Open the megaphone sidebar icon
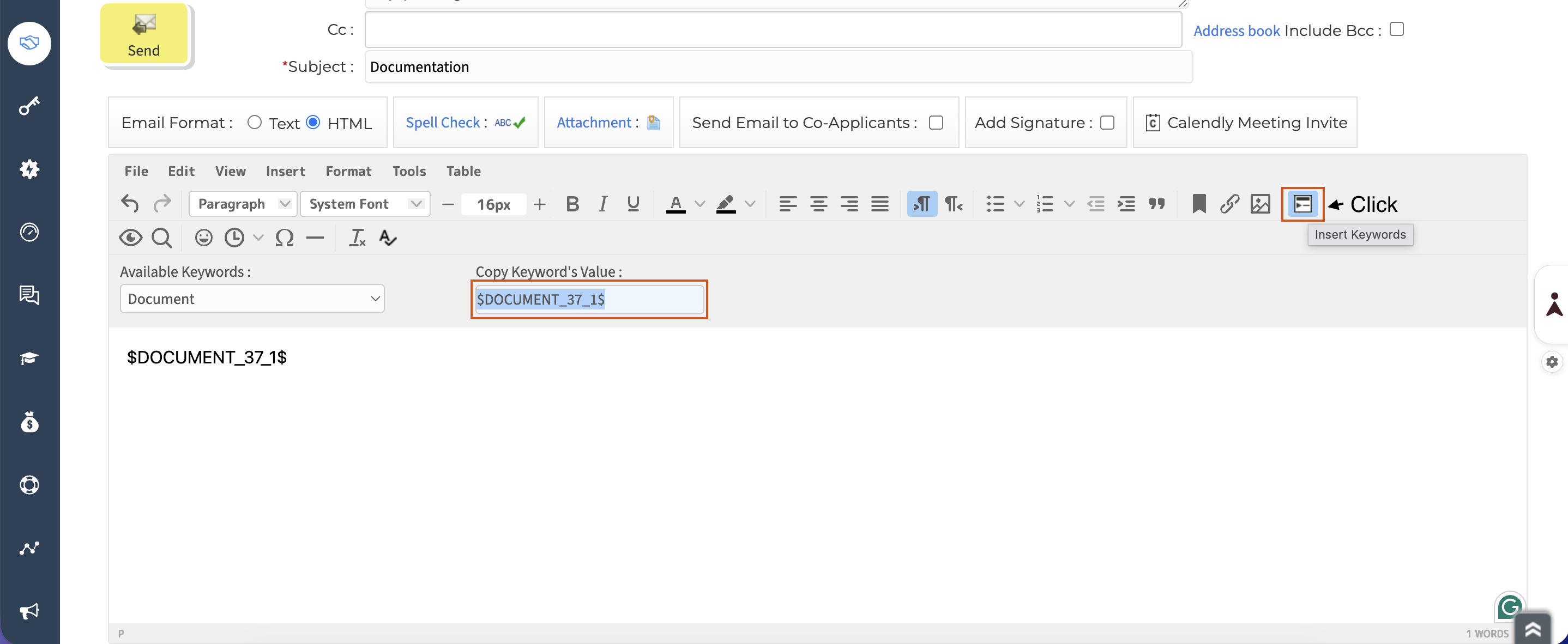This screenshot has height=644, width=1568. point(29,611)
